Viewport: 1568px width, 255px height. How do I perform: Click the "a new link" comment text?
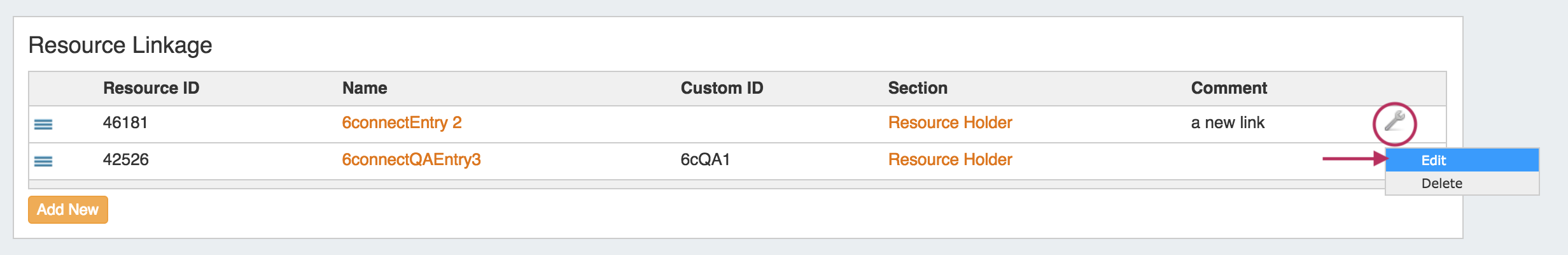click(x=1227, y=122)
